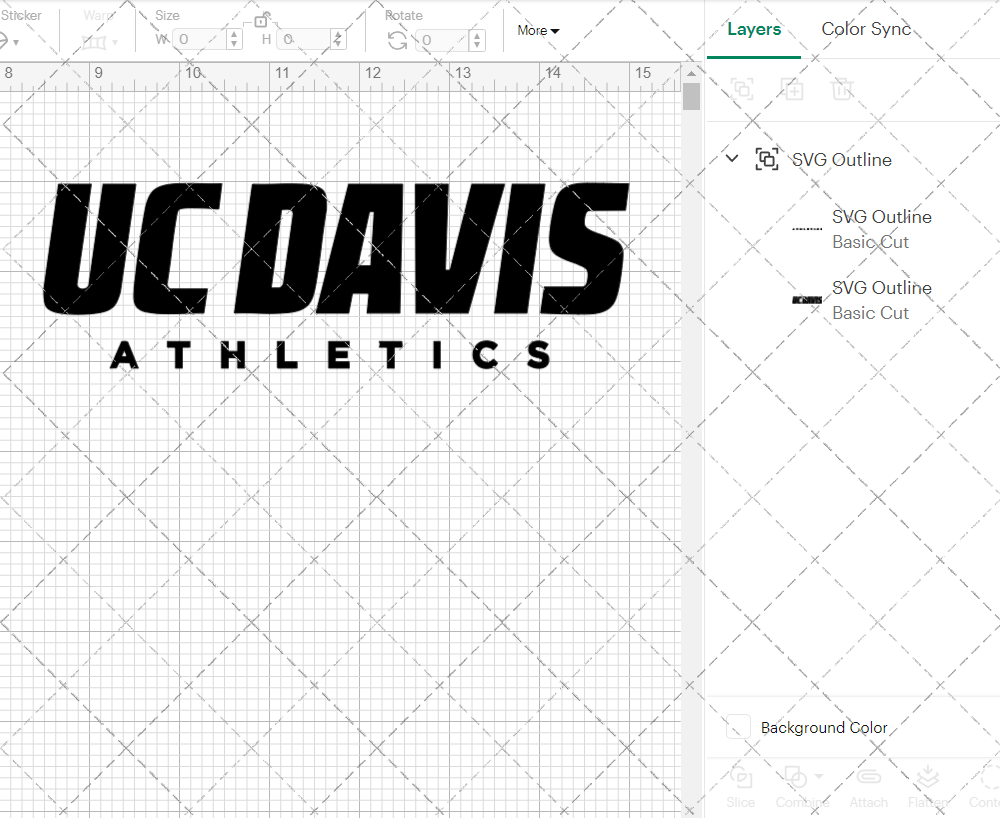Click the duplicate layer icon
The height and width of the screenshot is (818, 1000).
pyautogui.click(x=793, y=89)
